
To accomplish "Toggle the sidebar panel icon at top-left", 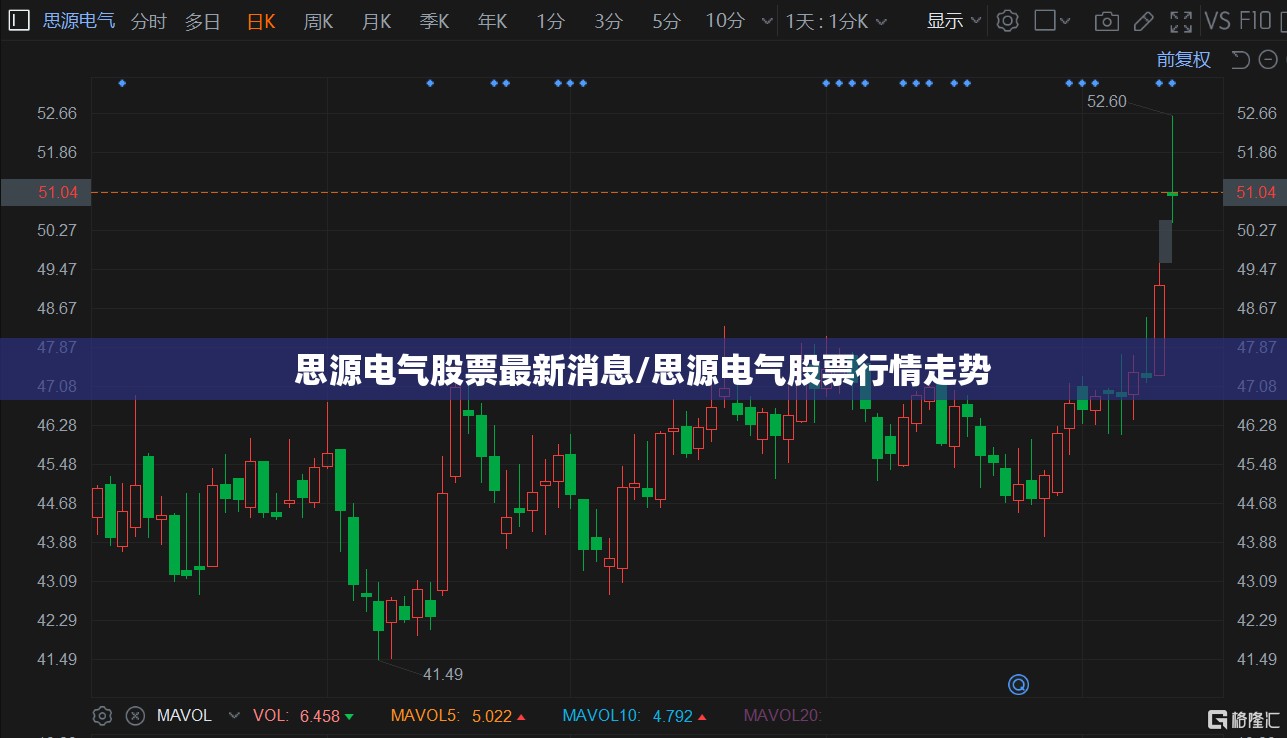I will point(19,20).
